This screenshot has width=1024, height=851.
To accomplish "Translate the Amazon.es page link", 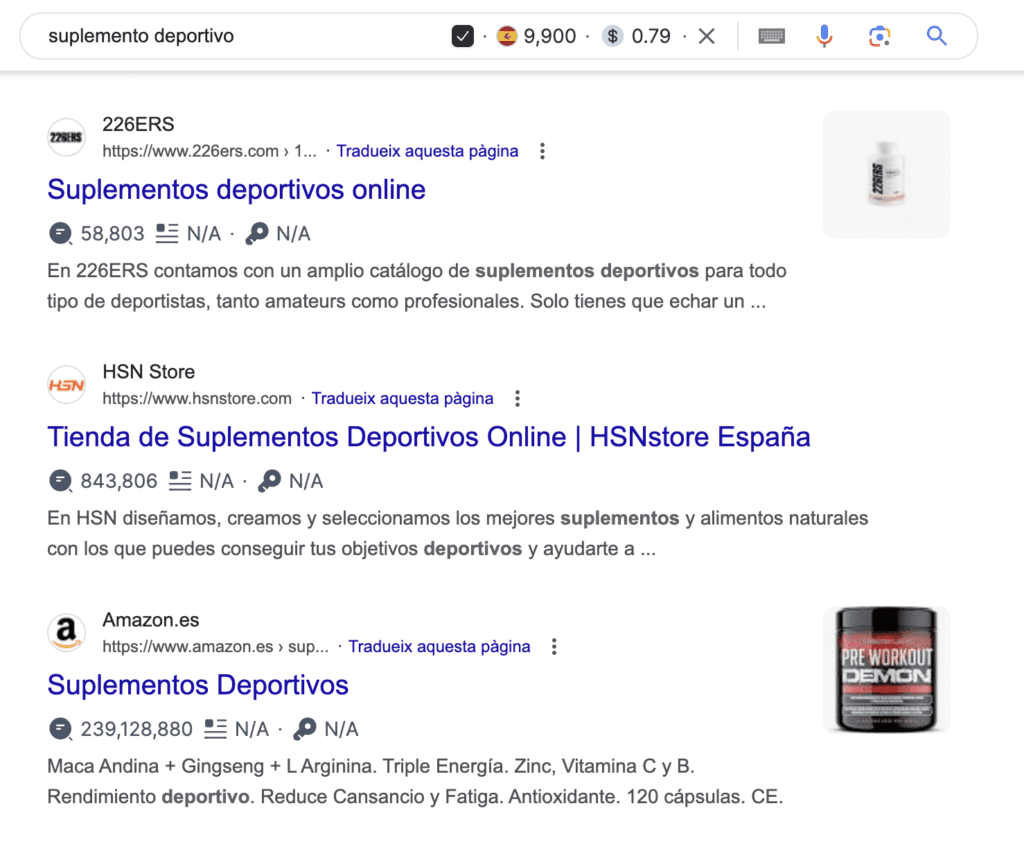I will tap(439, 647).
